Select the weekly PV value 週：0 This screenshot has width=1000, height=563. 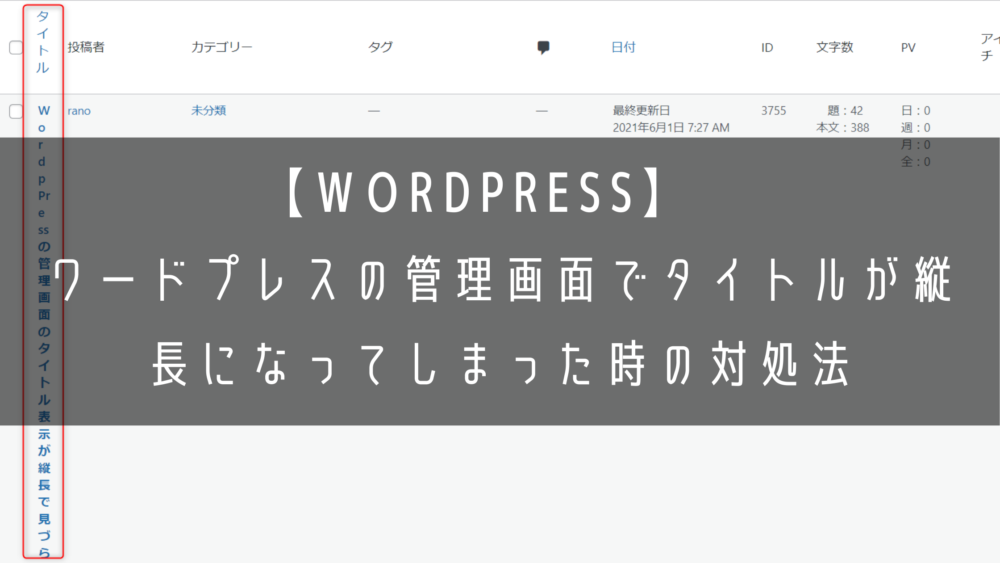(916, 128)
